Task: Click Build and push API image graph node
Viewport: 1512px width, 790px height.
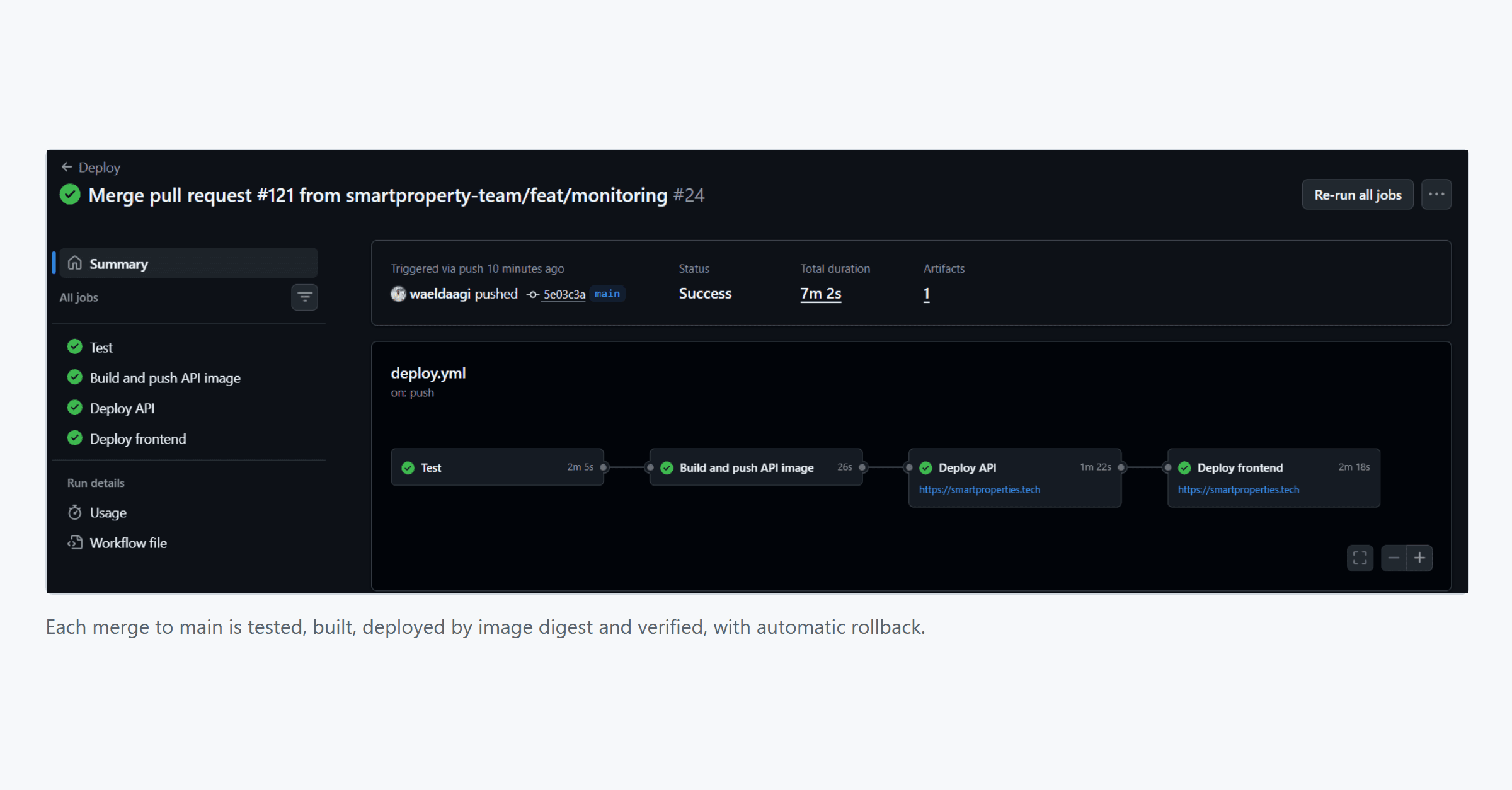Action: tap(756, 467)
